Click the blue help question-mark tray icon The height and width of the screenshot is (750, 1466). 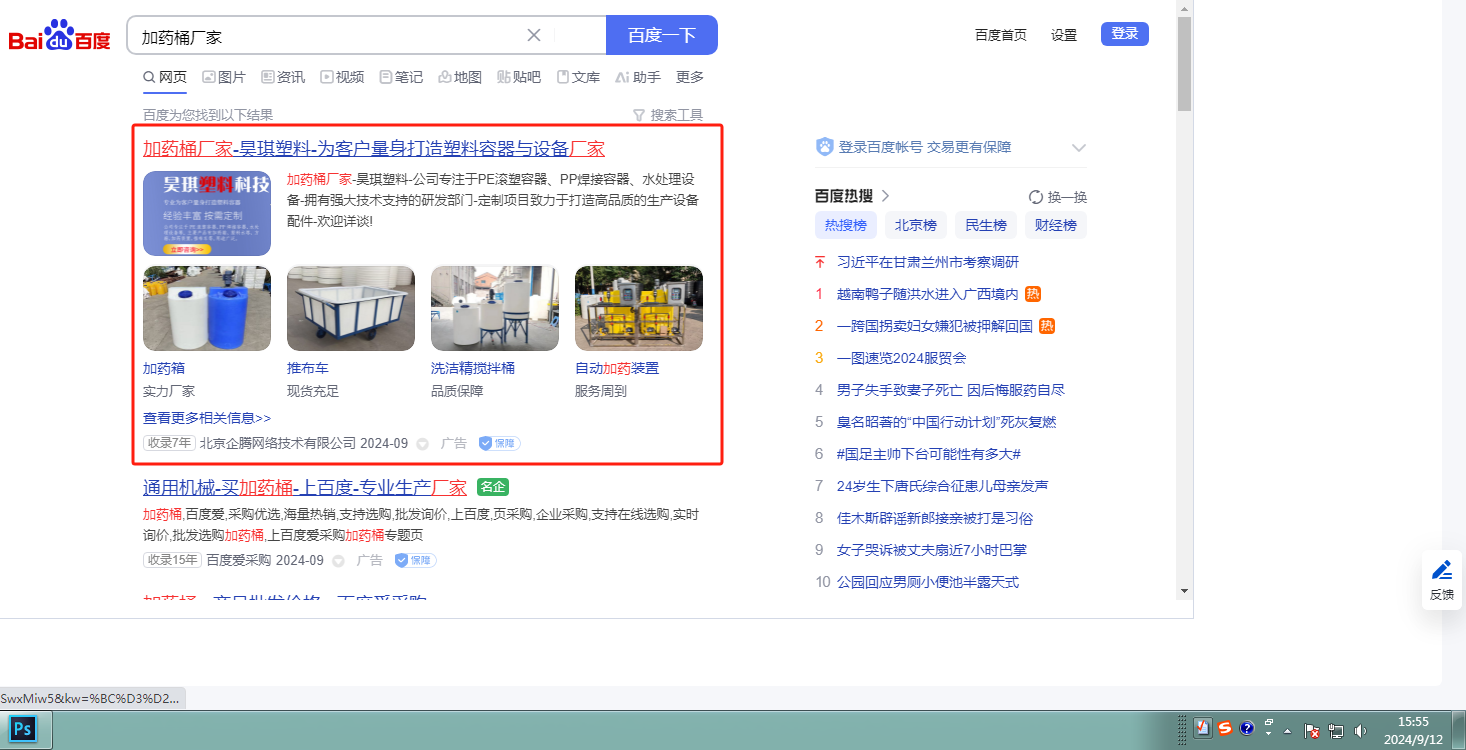coord(1247,728)
